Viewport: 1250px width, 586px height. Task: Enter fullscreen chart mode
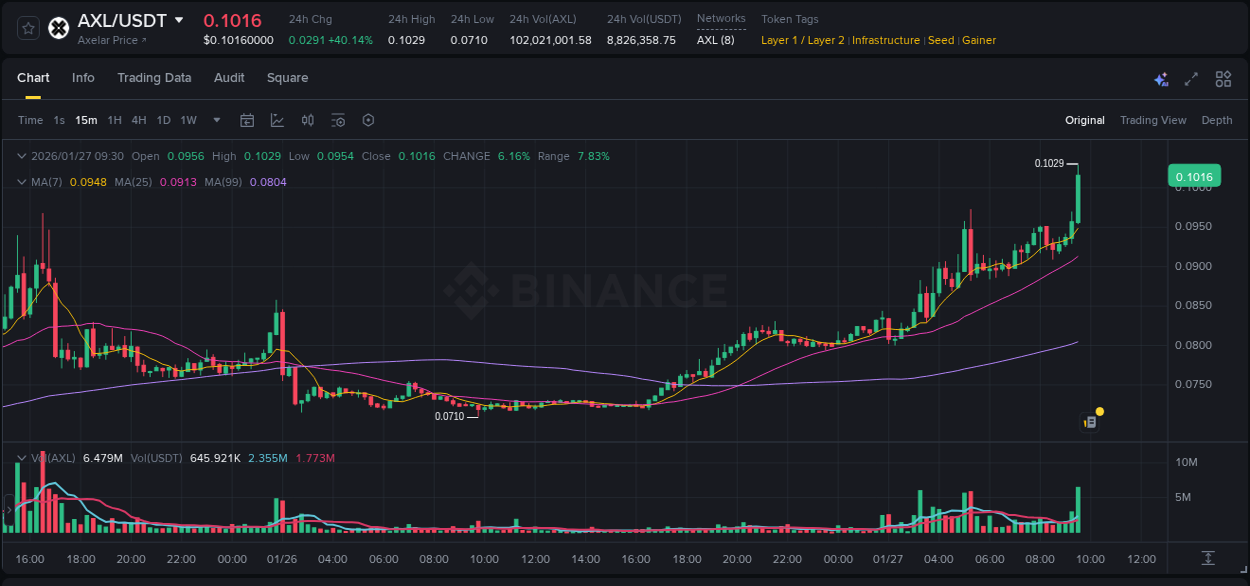click(1190, 78)
